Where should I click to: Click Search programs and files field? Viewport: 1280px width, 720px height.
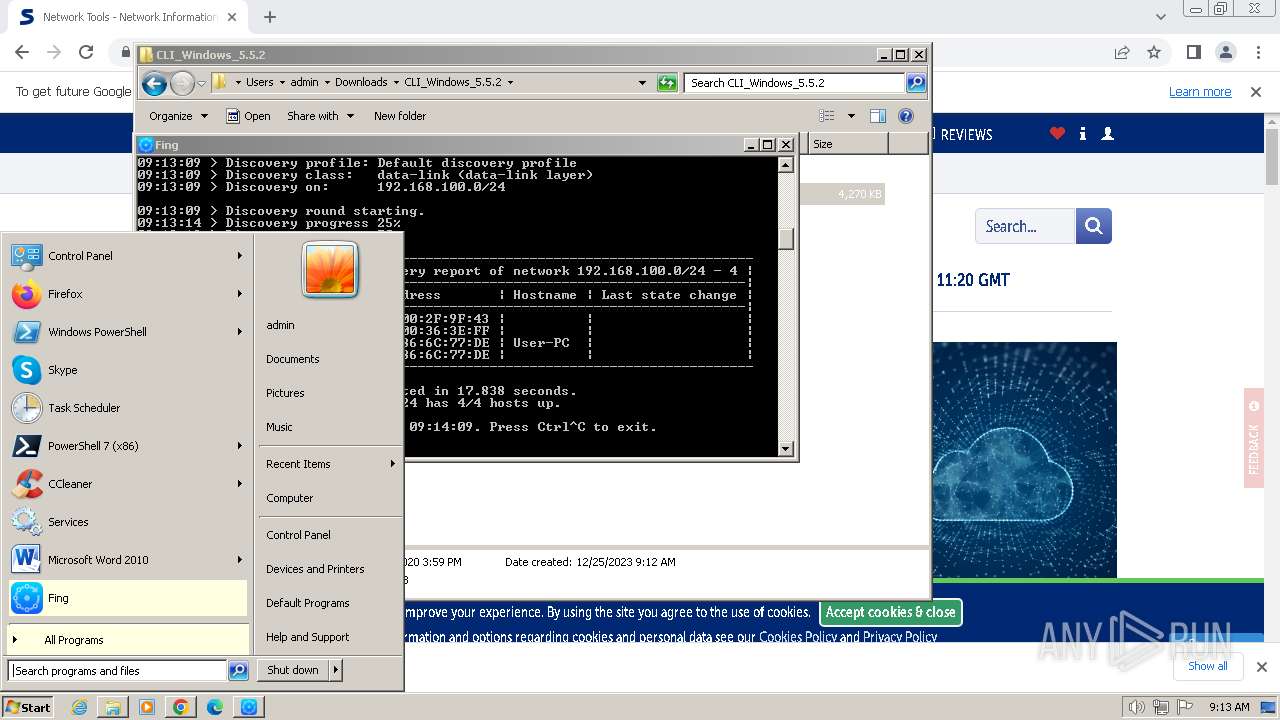pos(118,671)
